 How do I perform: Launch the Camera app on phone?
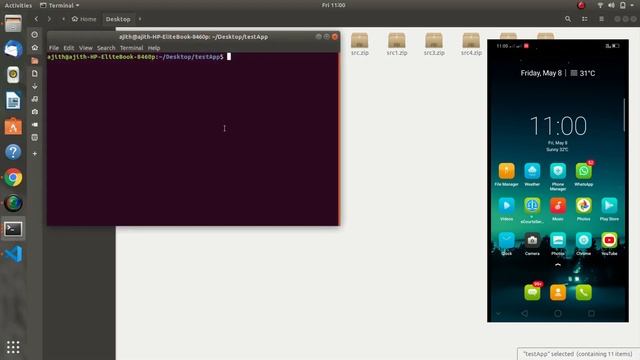pyautogui.click(x=532, y=240)
